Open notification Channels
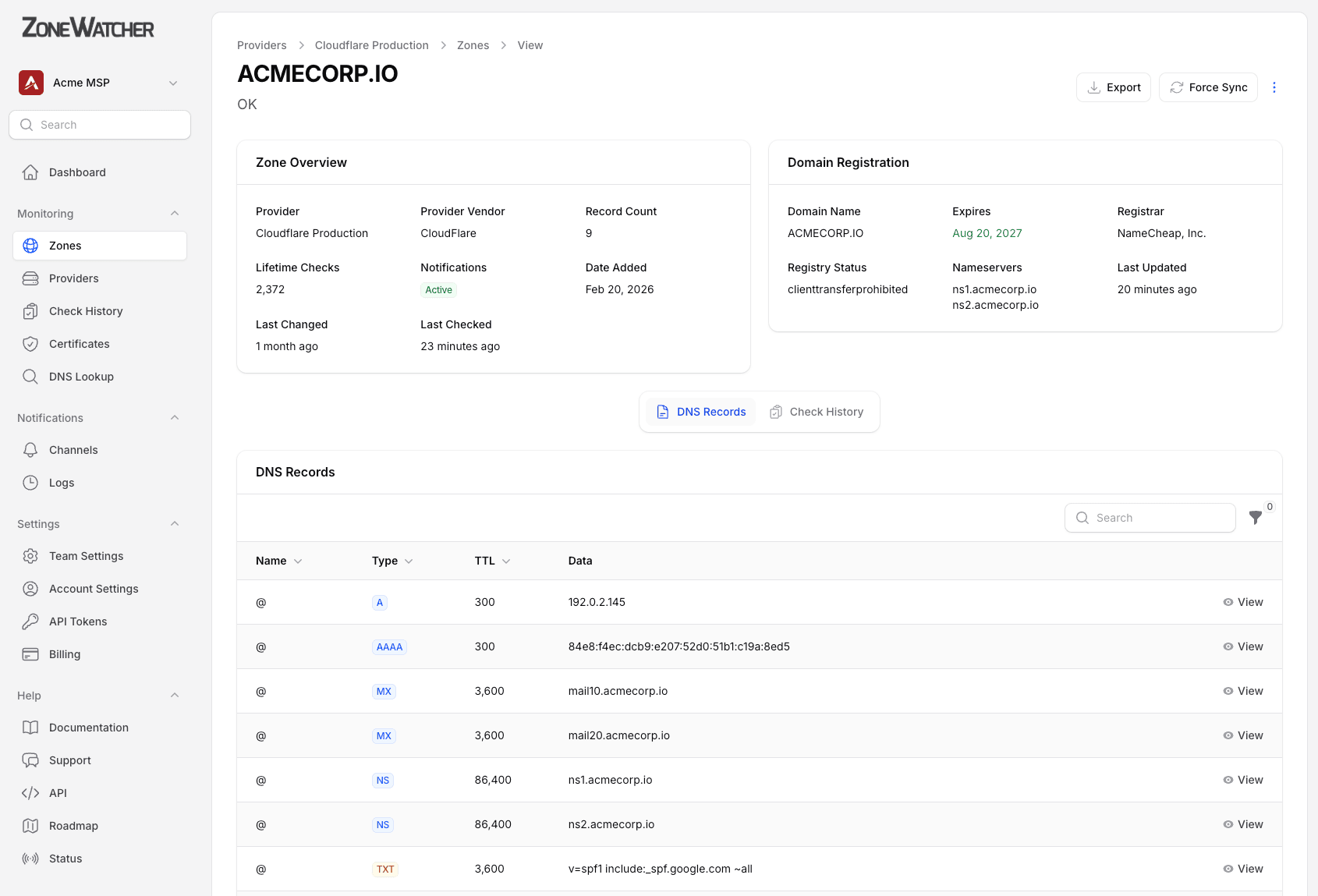 pos(73,449)
